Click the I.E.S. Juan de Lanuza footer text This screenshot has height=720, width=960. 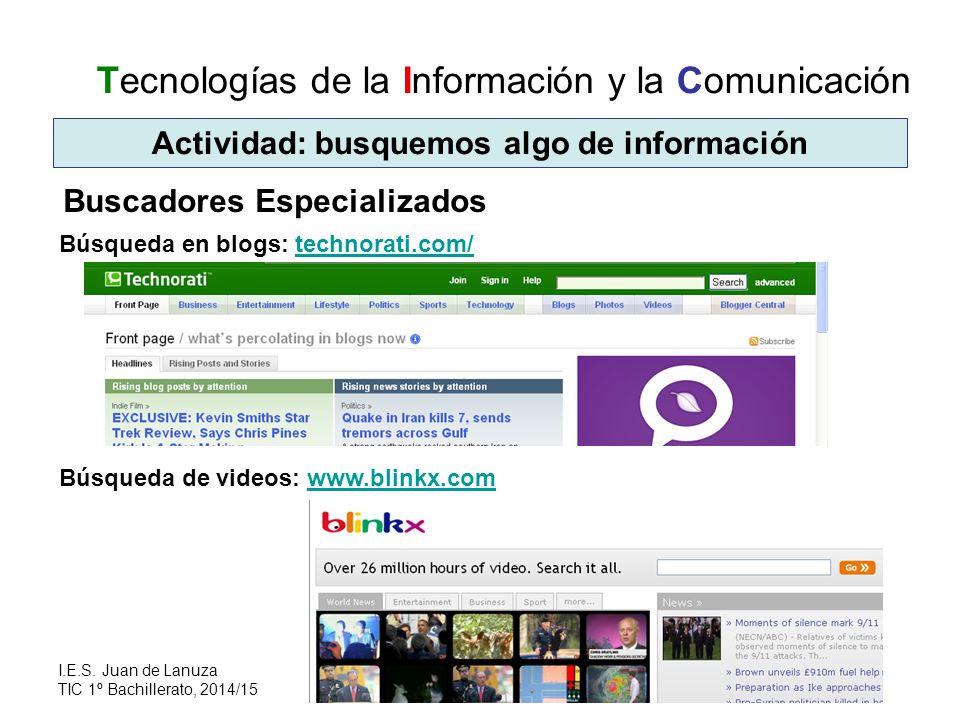click(138, 670)
